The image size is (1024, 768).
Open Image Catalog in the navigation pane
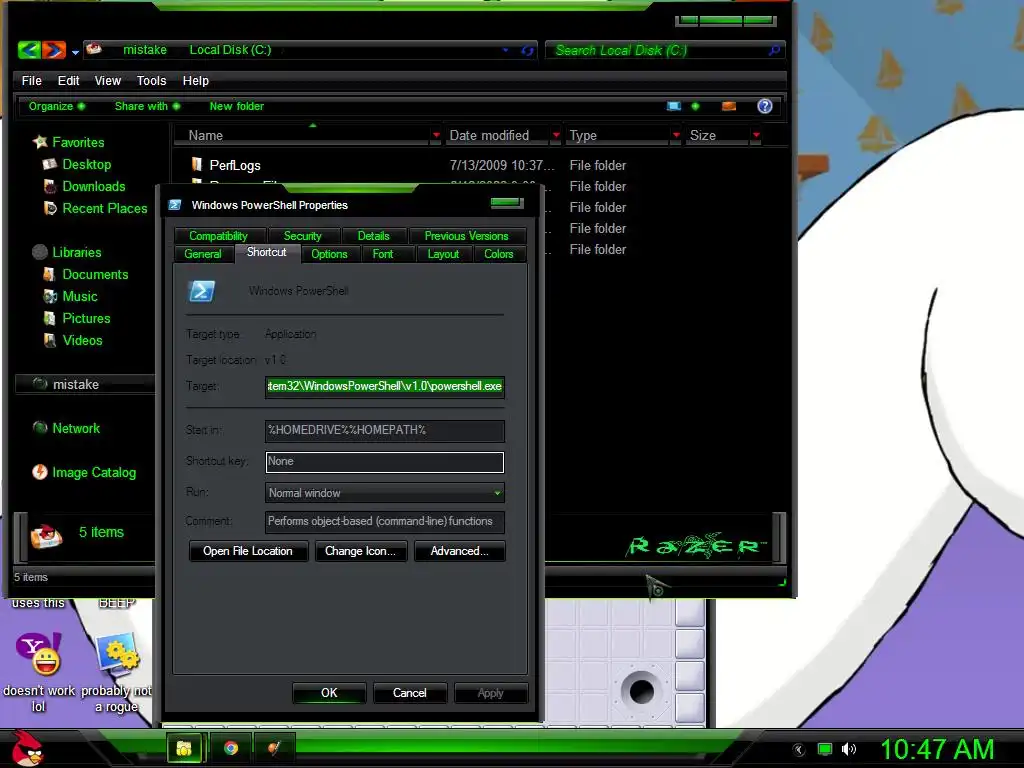click(x=93, y=472)
